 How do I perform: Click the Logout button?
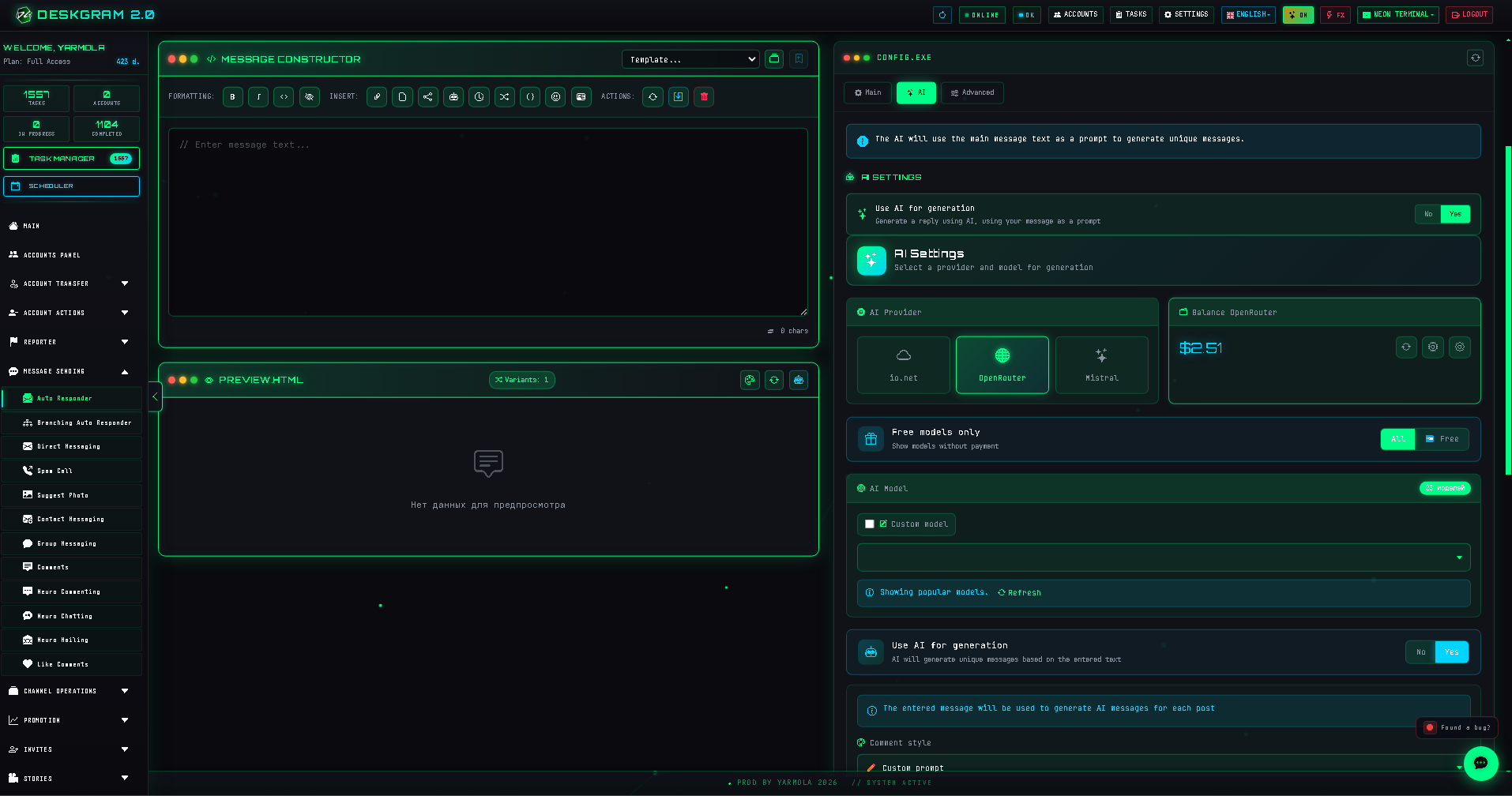[1469, 15]
